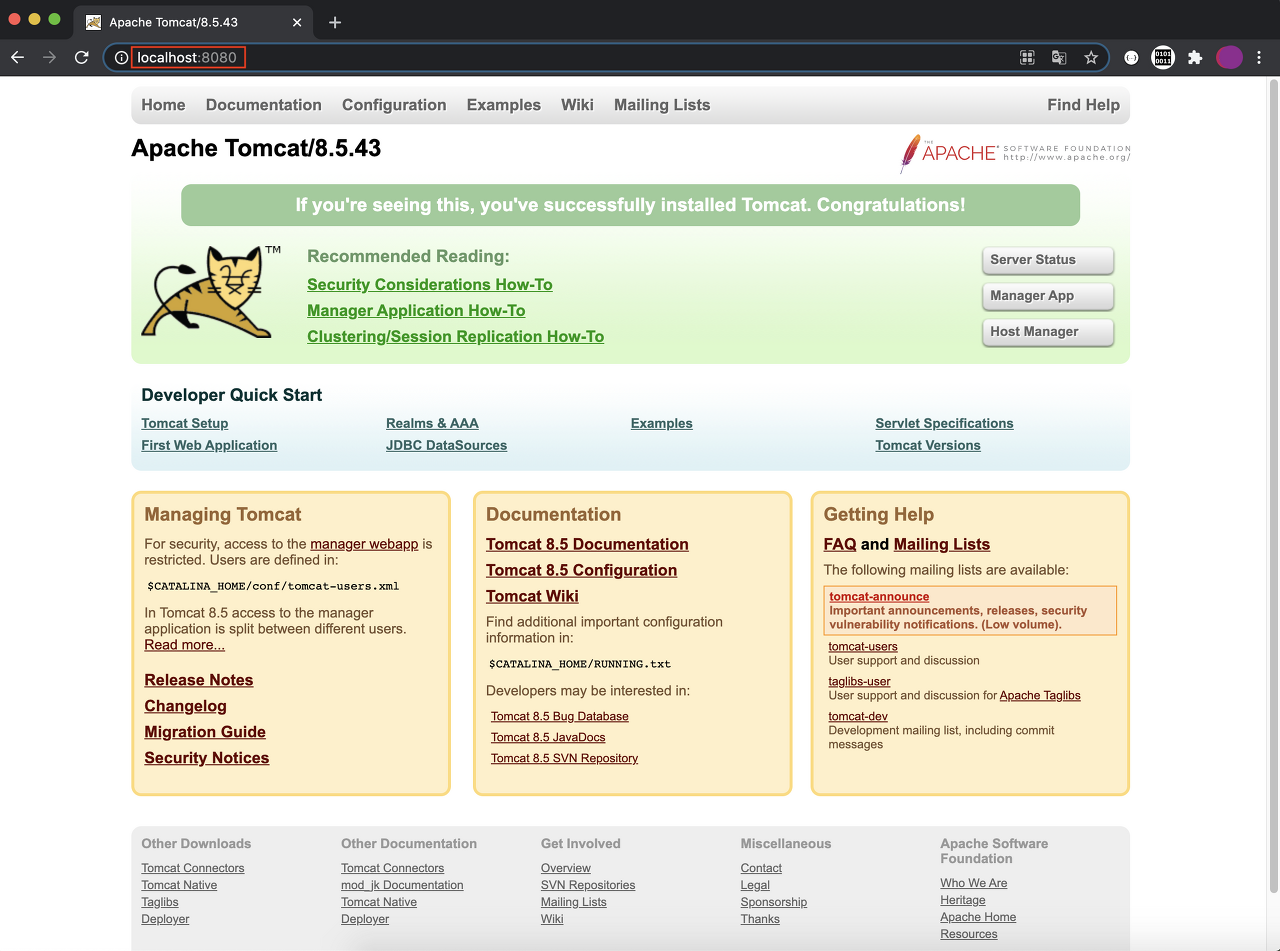Open Find Help in the navigation bar
The width and height of the screenshot is (1280, 951).
[1084, 105]
